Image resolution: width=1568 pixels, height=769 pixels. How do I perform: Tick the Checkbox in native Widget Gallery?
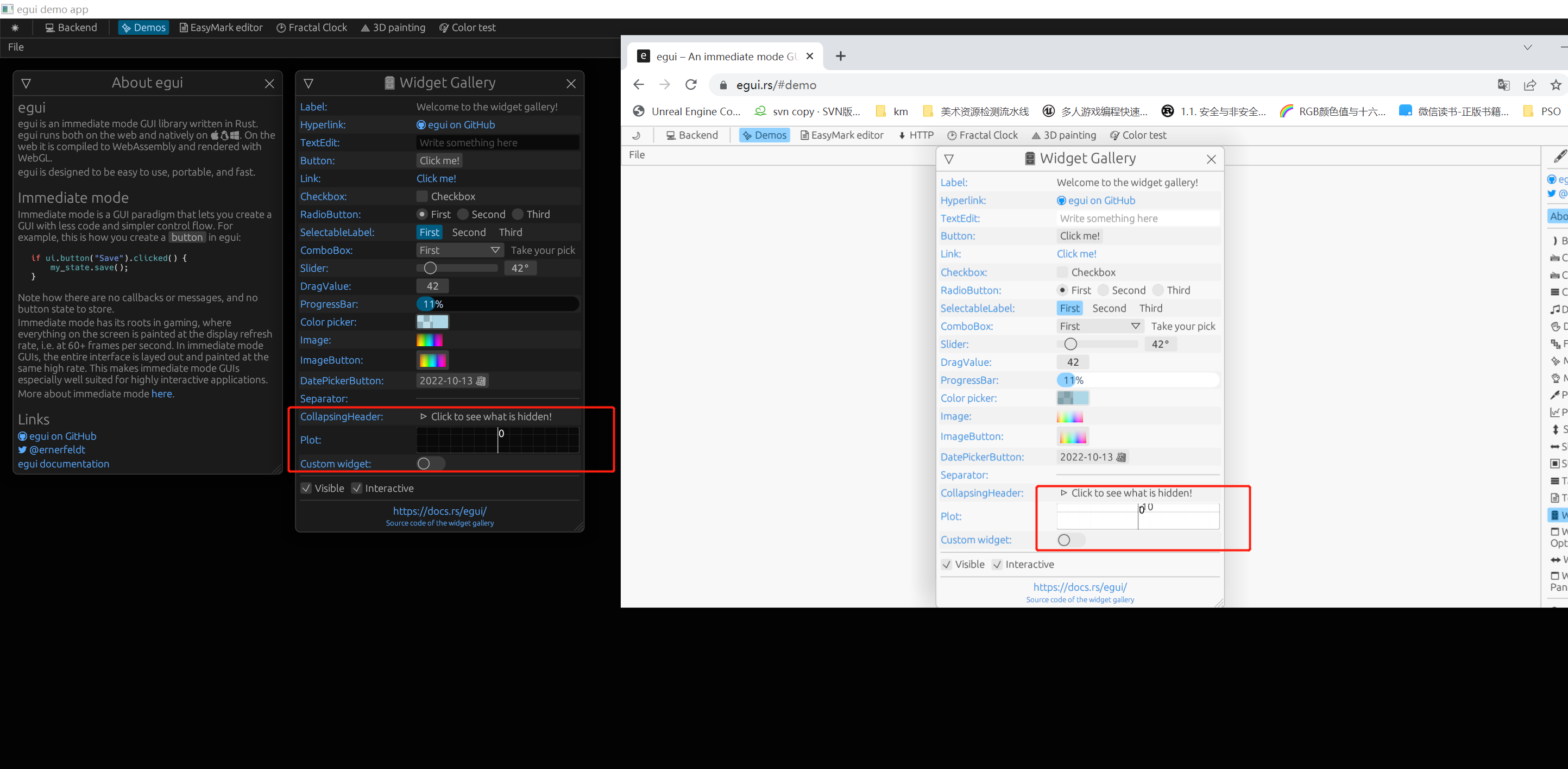tap(422, 196)
